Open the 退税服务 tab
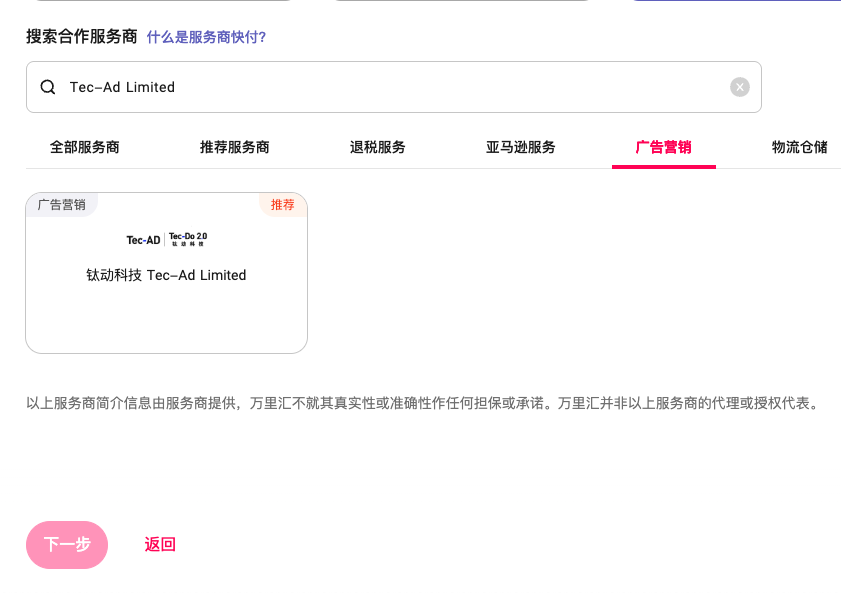The image size is (841, 593). pyautogui.click(x=377, y=147)
